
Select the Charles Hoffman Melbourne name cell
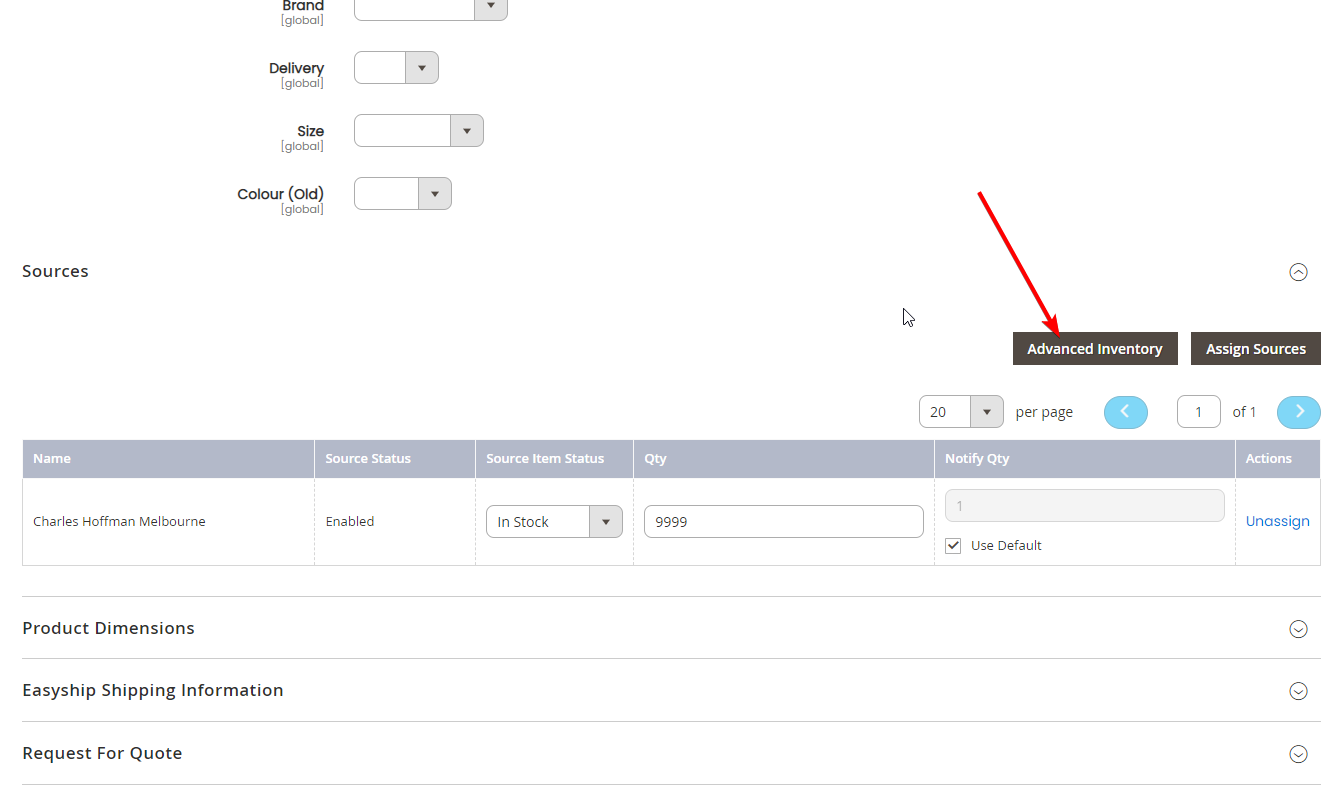(168, 522)
